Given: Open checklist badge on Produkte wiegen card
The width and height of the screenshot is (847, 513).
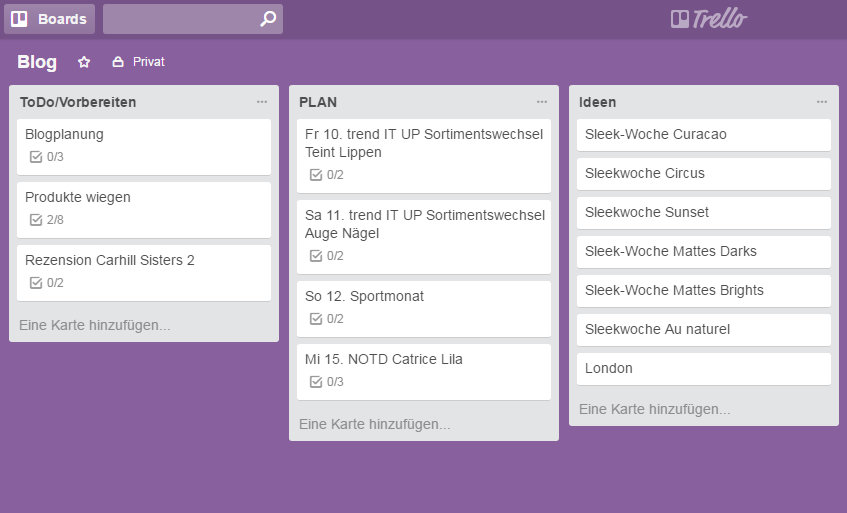Looking at the screenshot, I should (47, 220).
